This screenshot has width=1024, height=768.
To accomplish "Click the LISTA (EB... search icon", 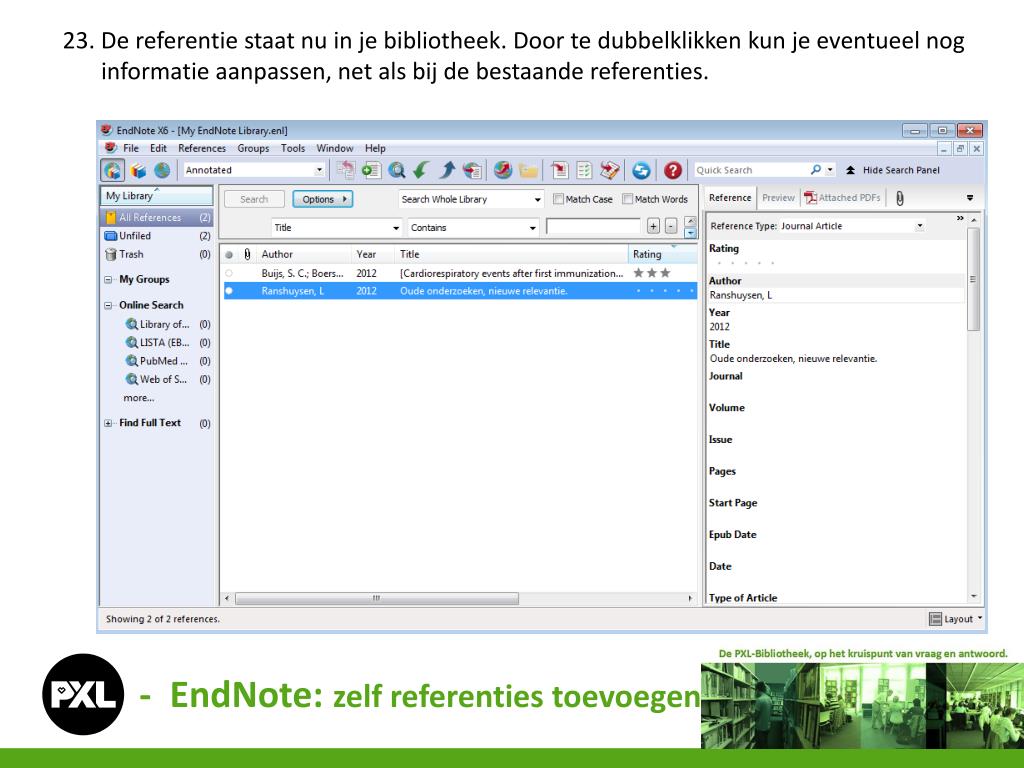I will point(131,343).
